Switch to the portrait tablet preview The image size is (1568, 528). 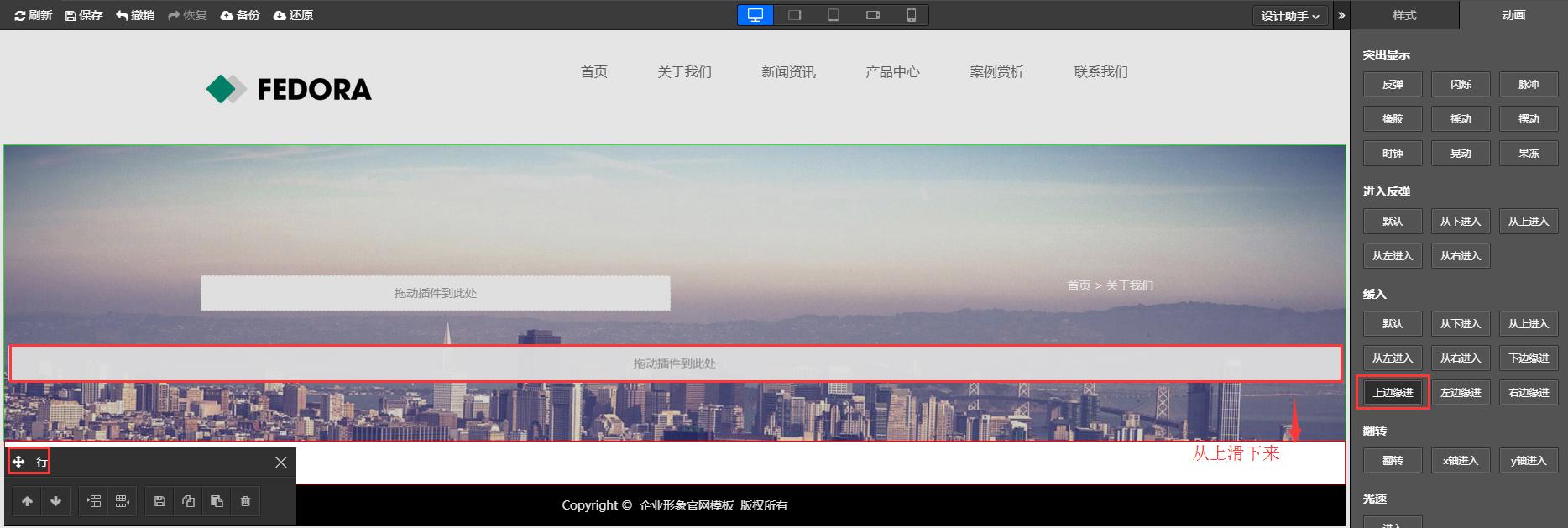[833, 15]
